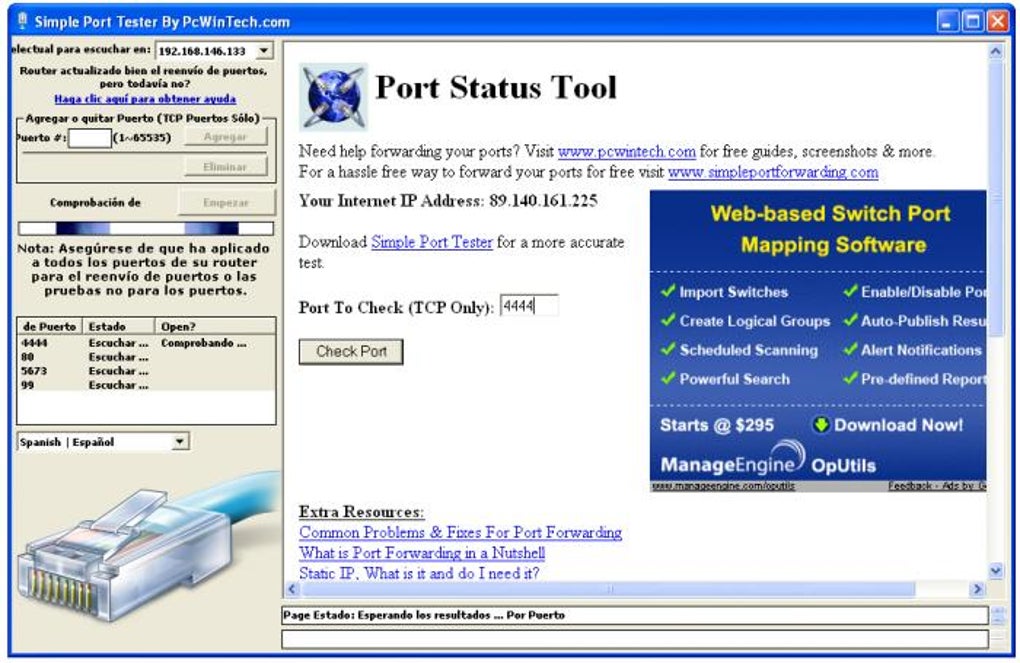Click the 'Open?' column header
Image resolution: width=1020 pixels, height=663 pixels.
(x=215, y=327)
